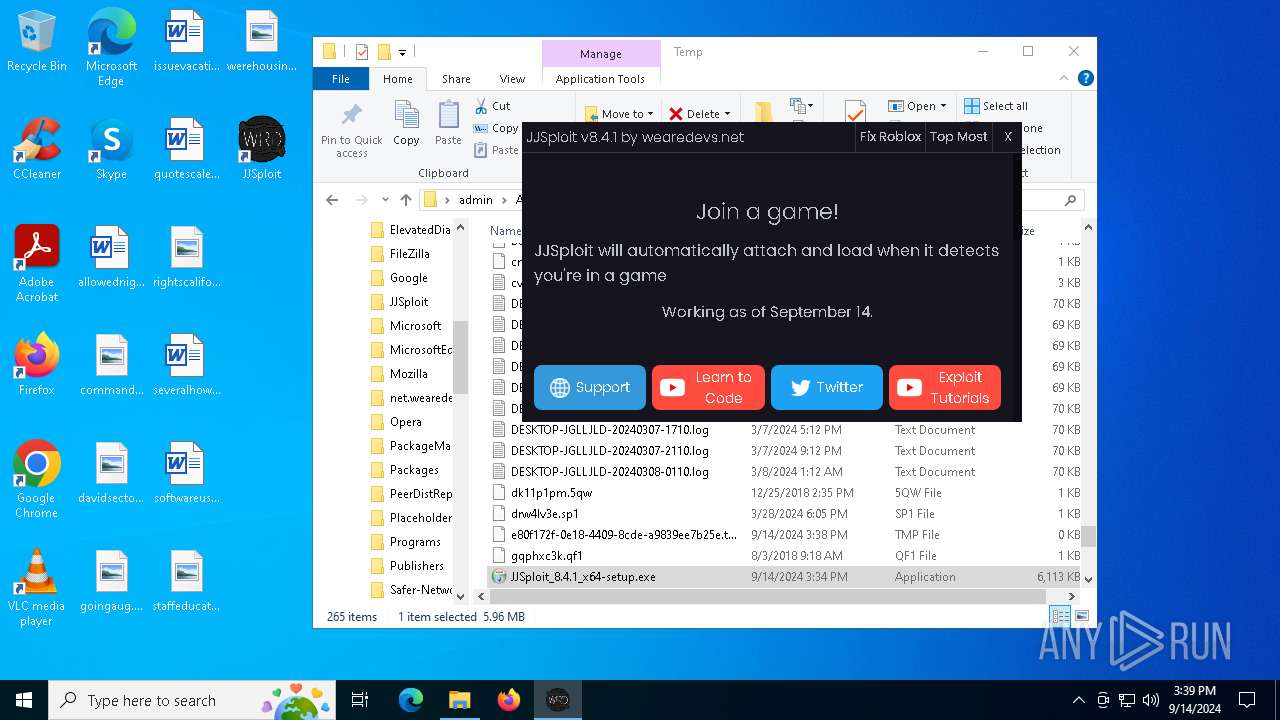Open the Twitter button in JJSploit
The image size is (1280, 720).
[827, 387]
